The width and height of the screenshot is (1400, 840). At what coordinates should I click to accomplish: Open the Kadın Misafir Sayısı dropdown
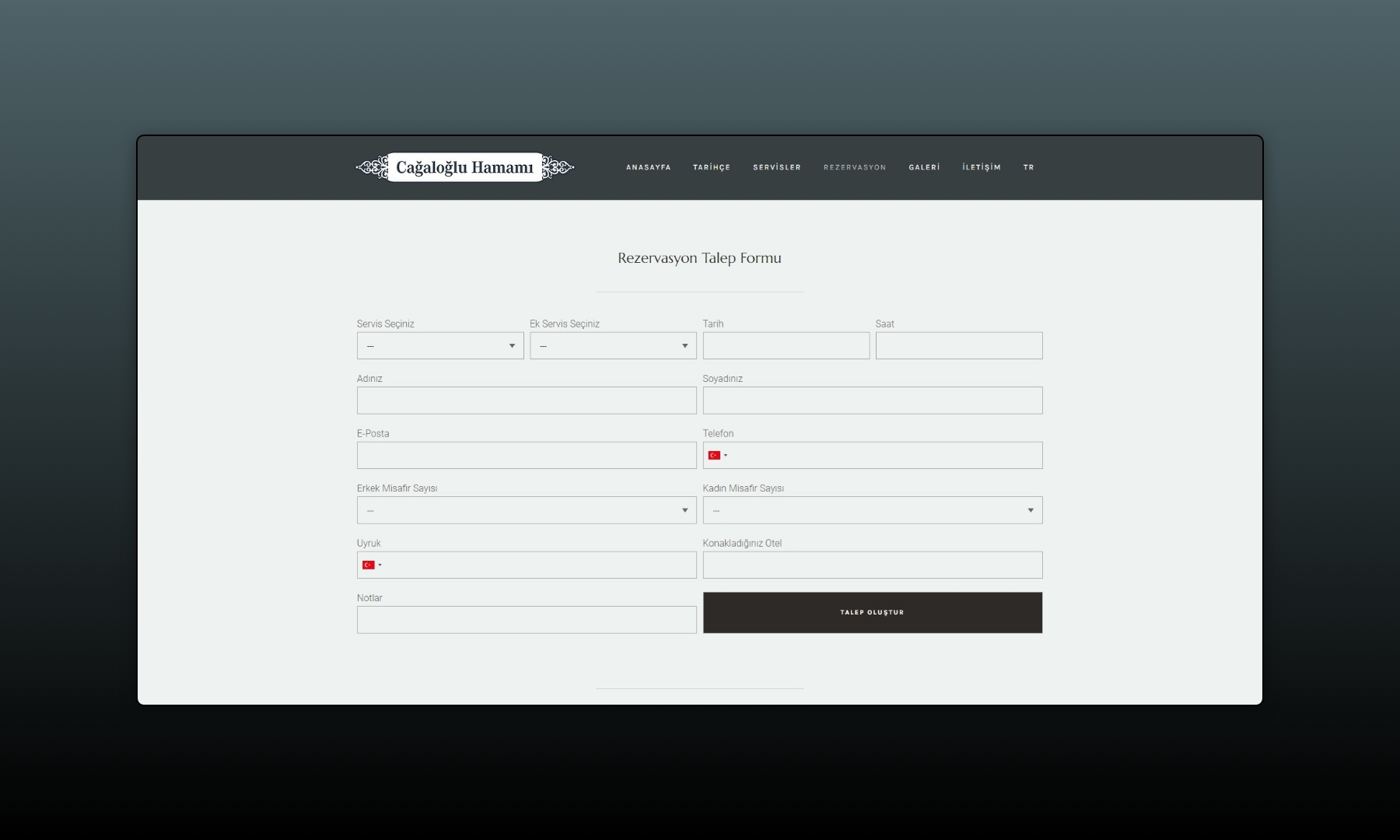(872, 511)
